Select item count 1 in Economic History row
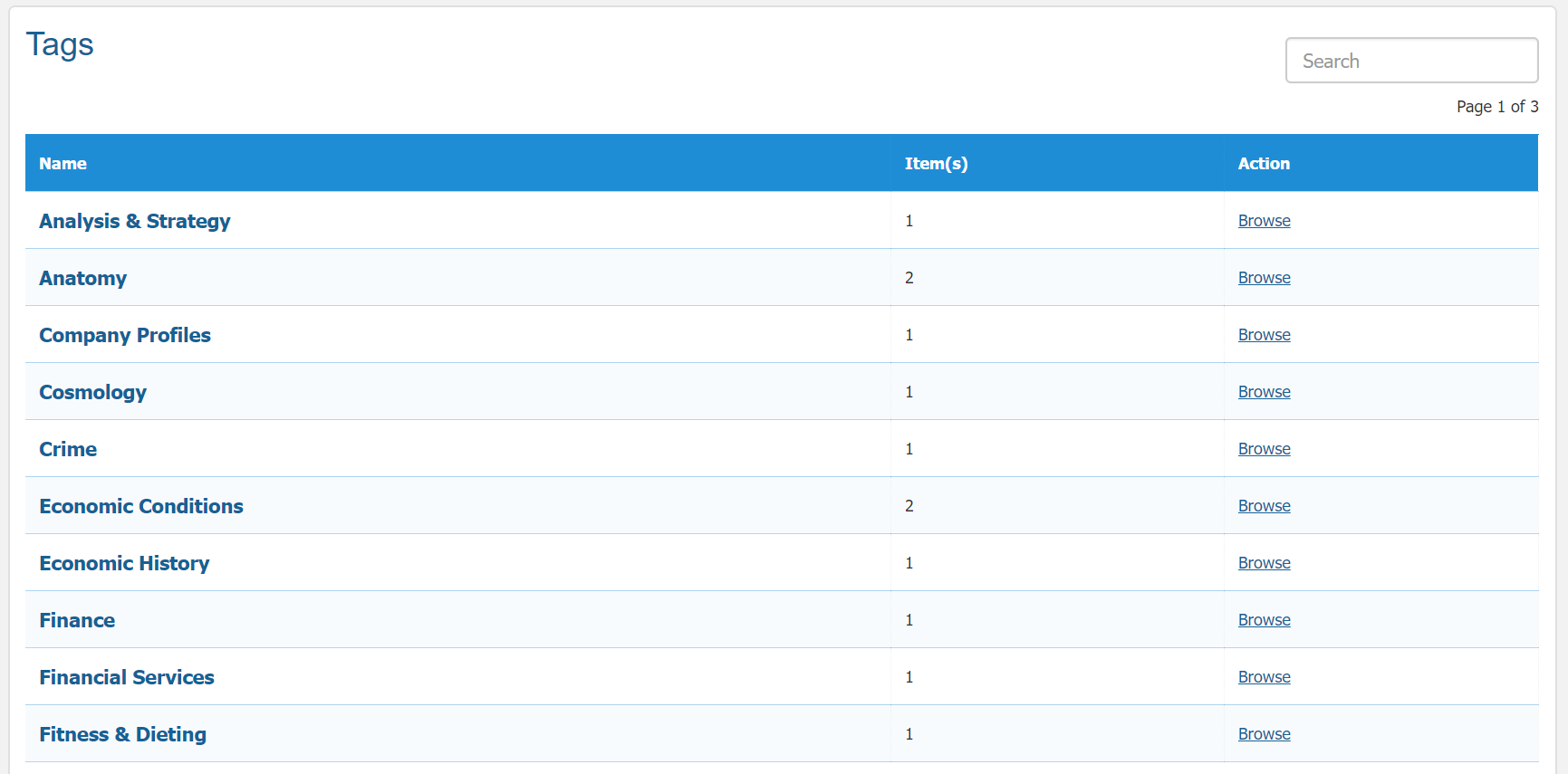 pos(909,563)
